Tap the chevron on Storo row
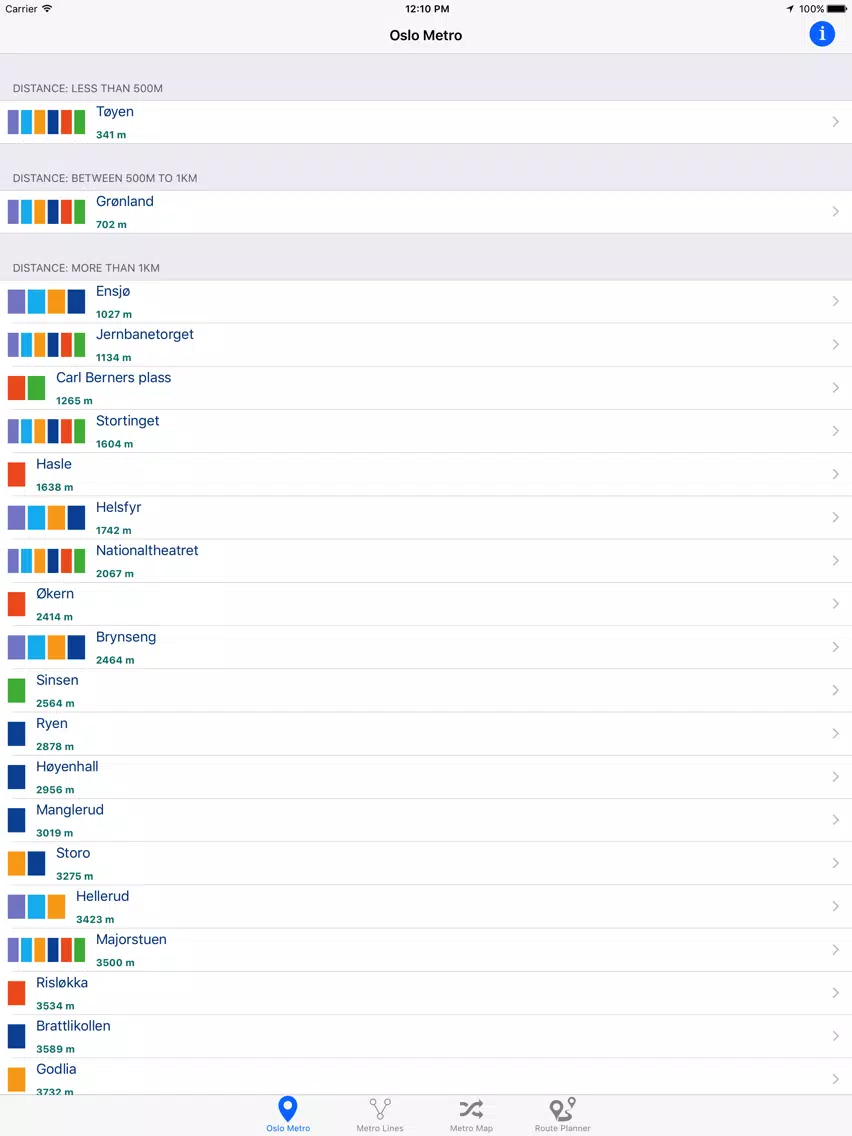The image size is (852, 1136). (x=835, y=863)
